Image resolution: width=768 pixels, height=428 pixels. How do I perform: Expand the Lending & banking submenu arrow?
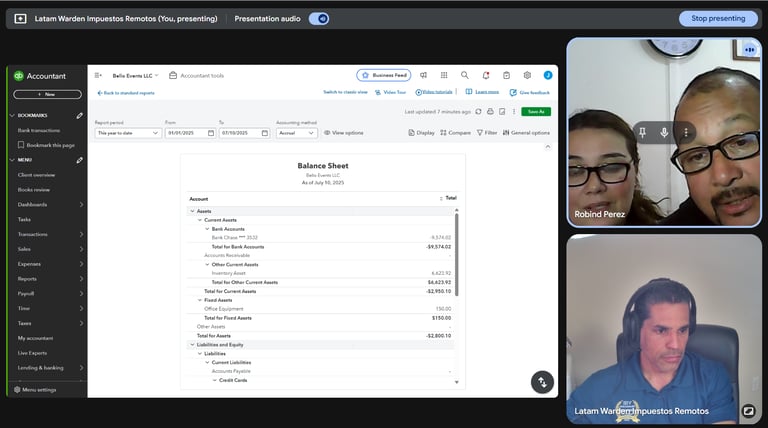tap(81, 368)
